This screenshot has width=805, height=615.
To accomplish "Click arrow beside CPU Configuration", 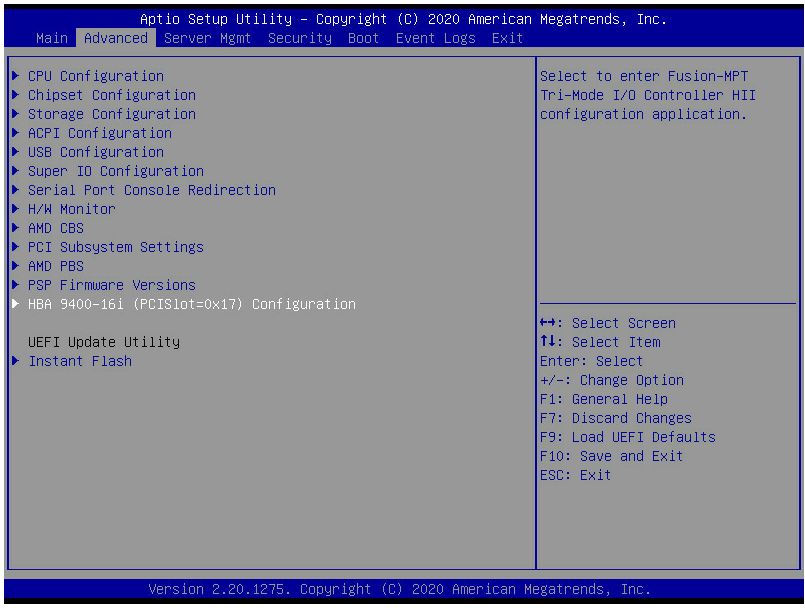I will tap(16, 76).
